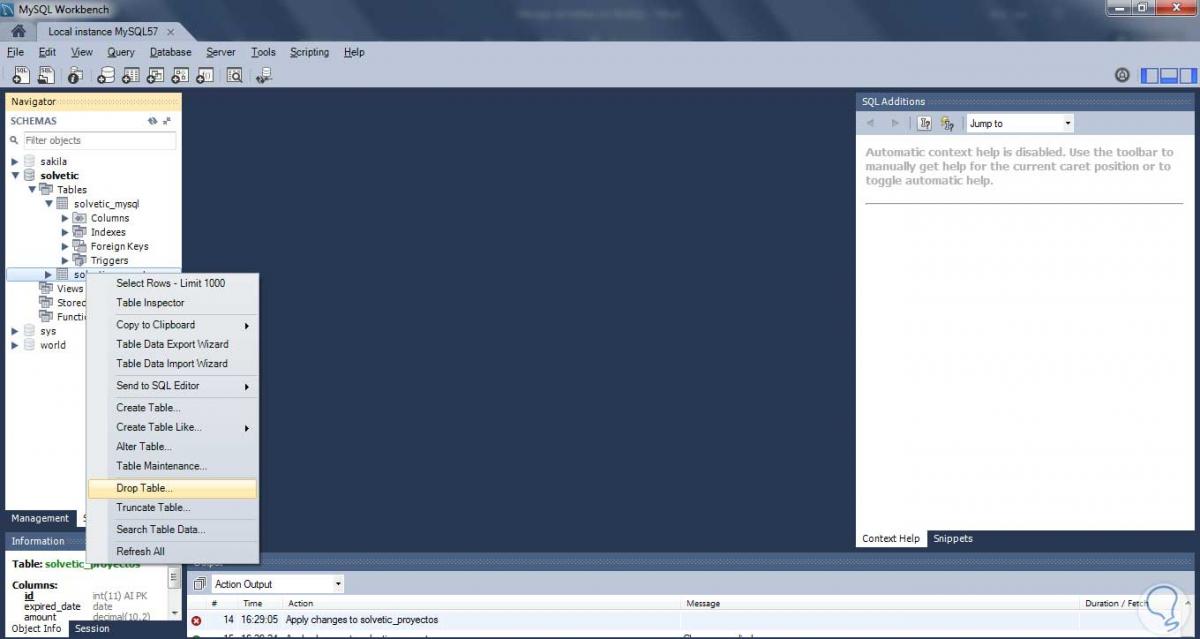Collapse the Tables folder
This screenshot has height=639, width=1200.
coord(32,189)
